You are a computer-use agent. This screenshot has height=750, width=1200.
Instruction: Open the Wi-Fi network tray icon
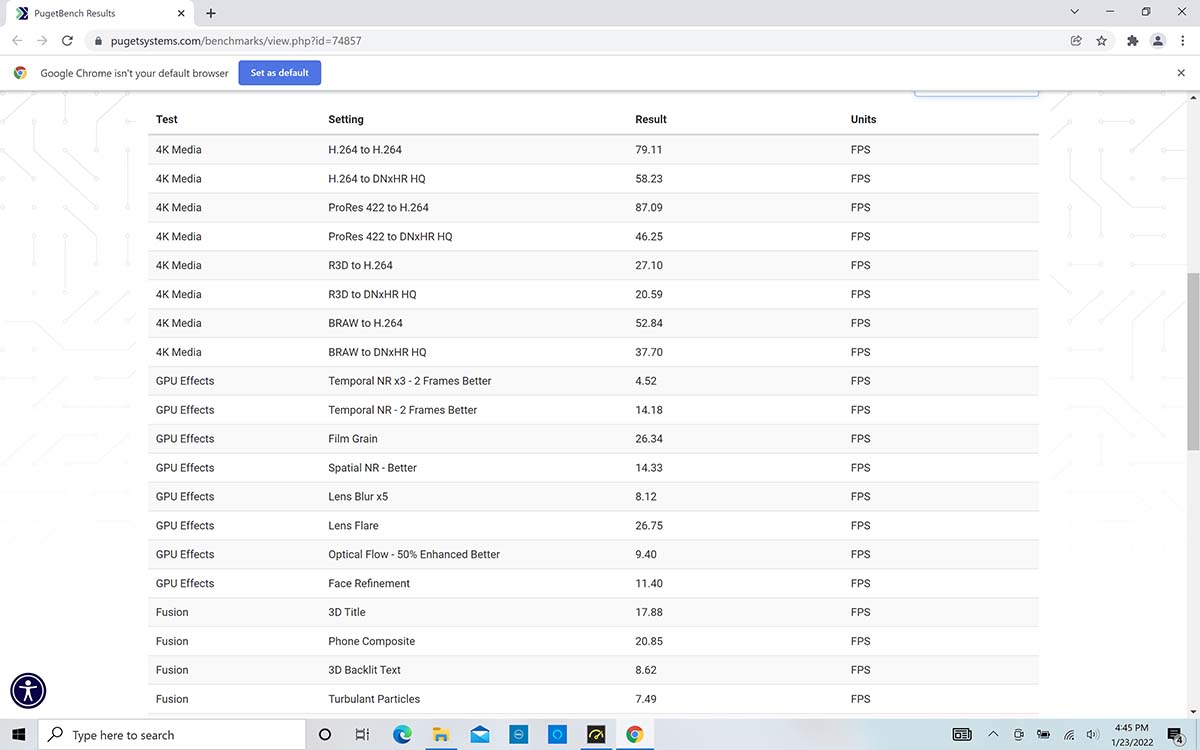click(1069, 735)
